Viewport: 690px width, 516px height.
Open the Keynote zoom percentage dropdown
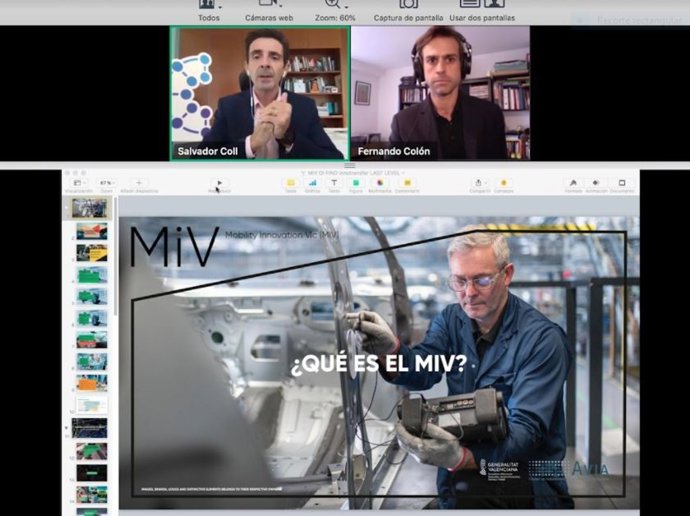click(x=107, y=183)
